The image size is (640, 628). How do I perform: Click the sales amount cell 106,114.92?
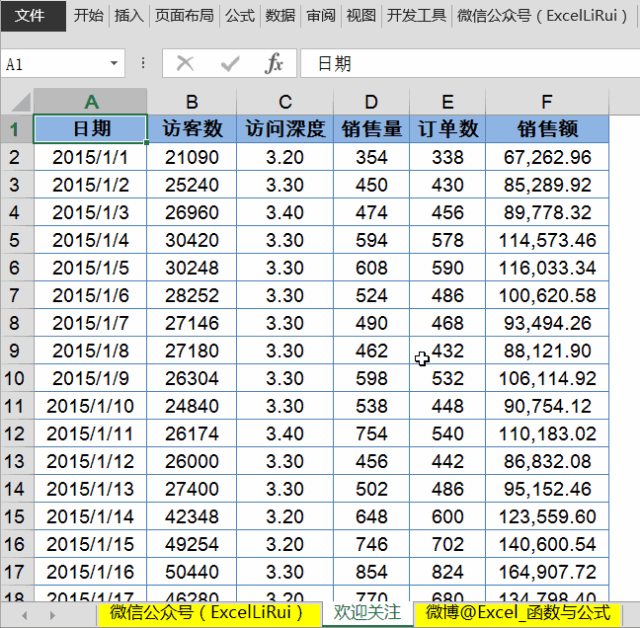(547, 378)
